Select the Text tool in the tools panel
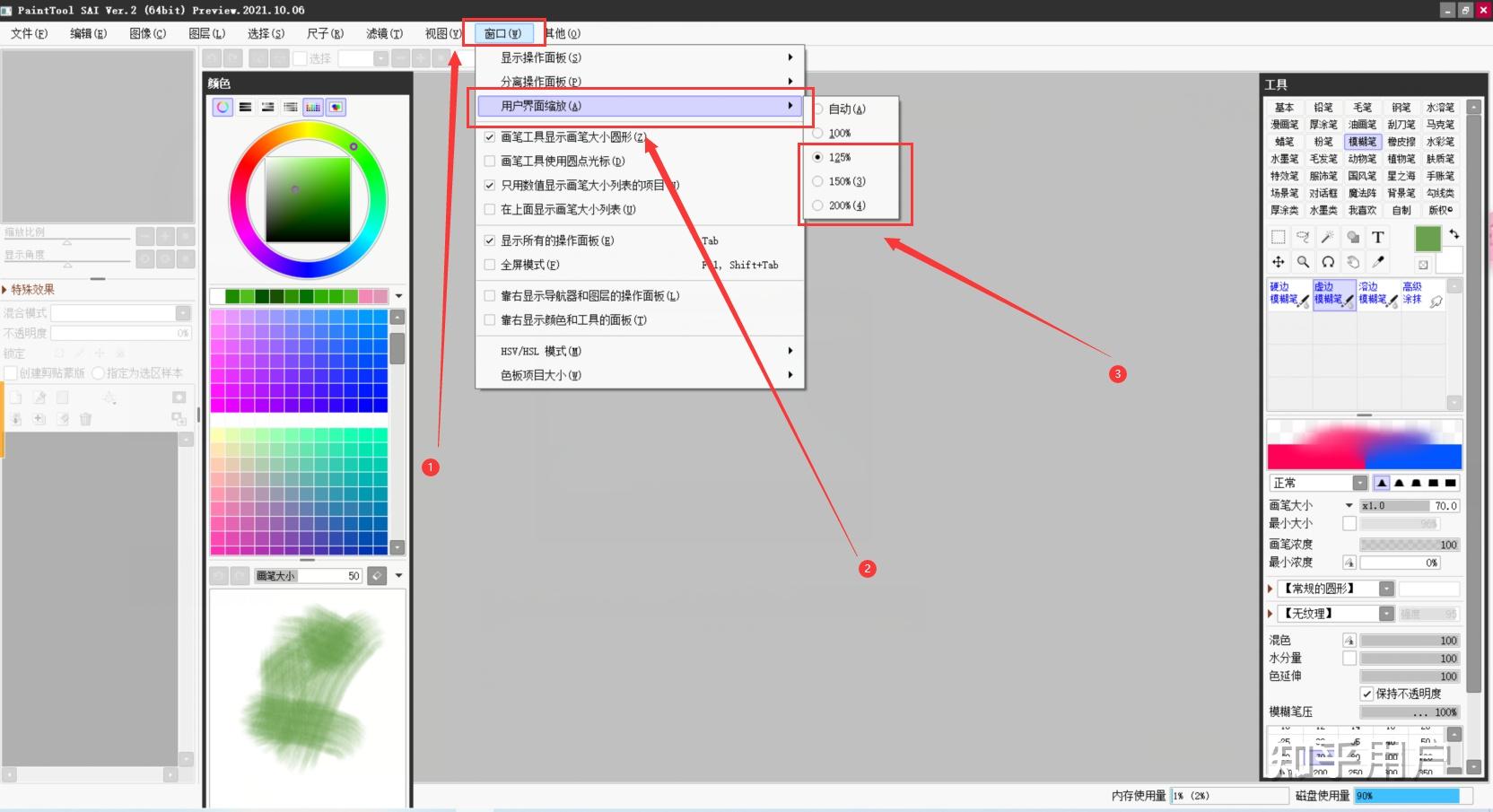 click(1378, 238)
